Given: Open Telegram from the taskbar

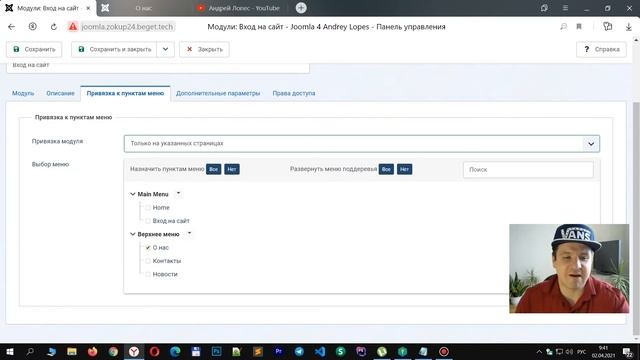Looking at the screenshot, I should (x=299, y=351).
